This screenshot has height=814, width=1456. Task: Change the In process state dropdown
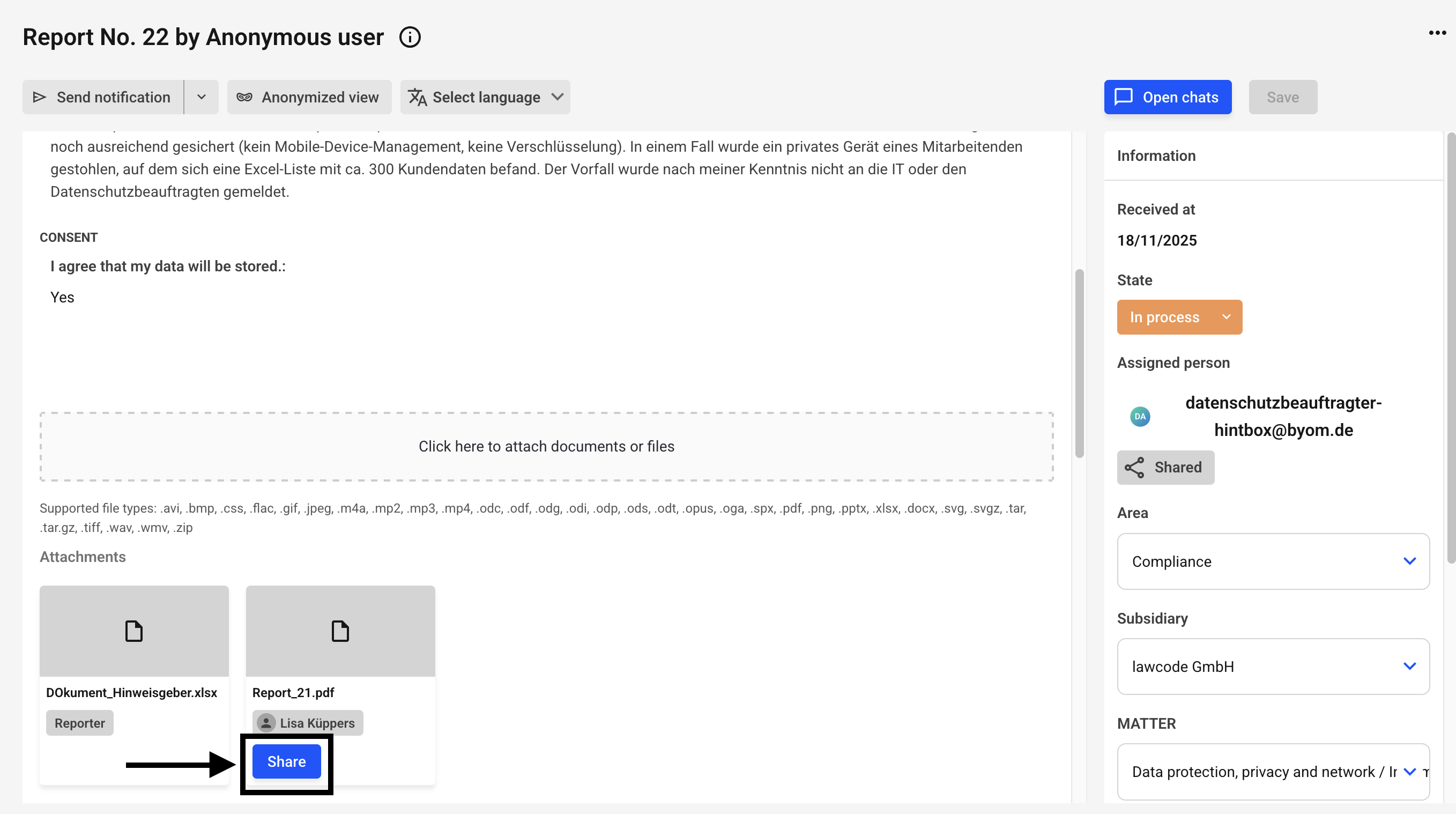pos(1179,317)
